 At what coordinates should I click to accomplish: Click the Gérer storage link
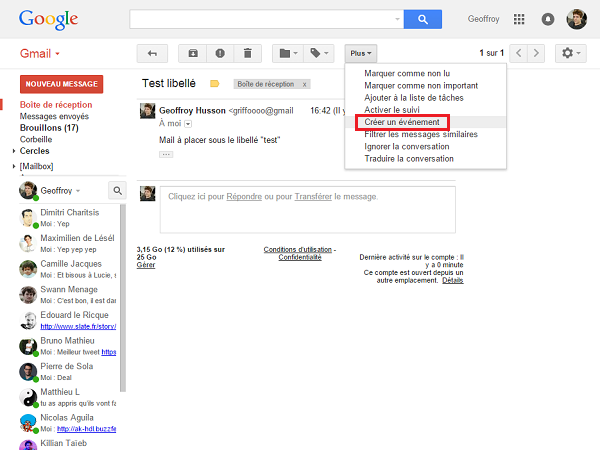(146, 265)
